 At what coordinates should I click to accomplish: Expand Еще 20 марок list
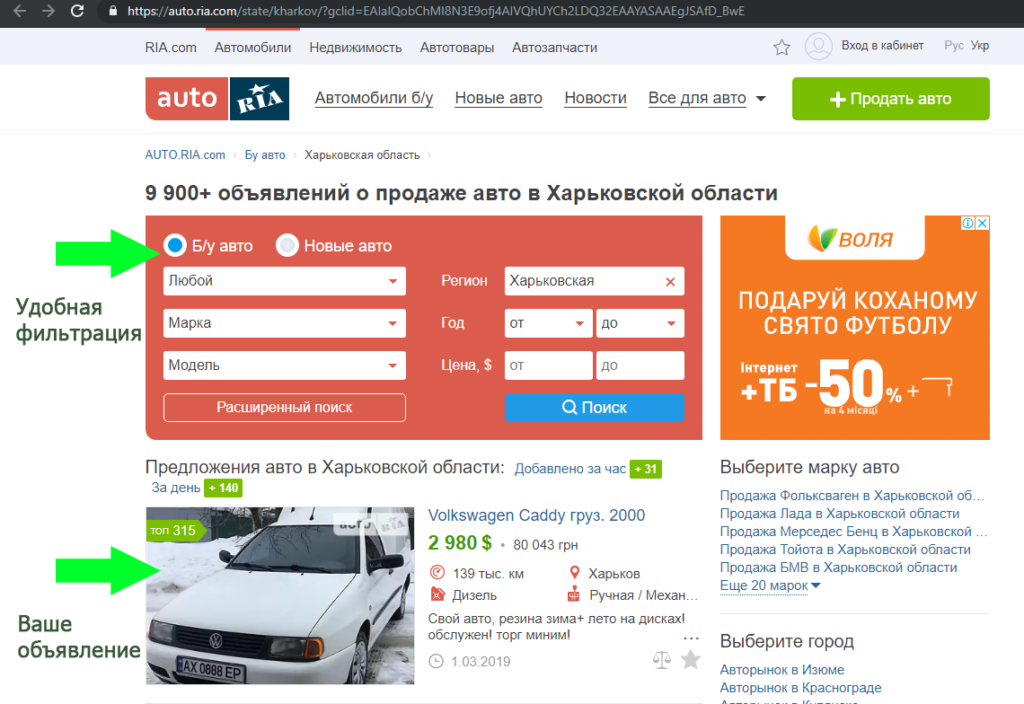coord(769,585)
